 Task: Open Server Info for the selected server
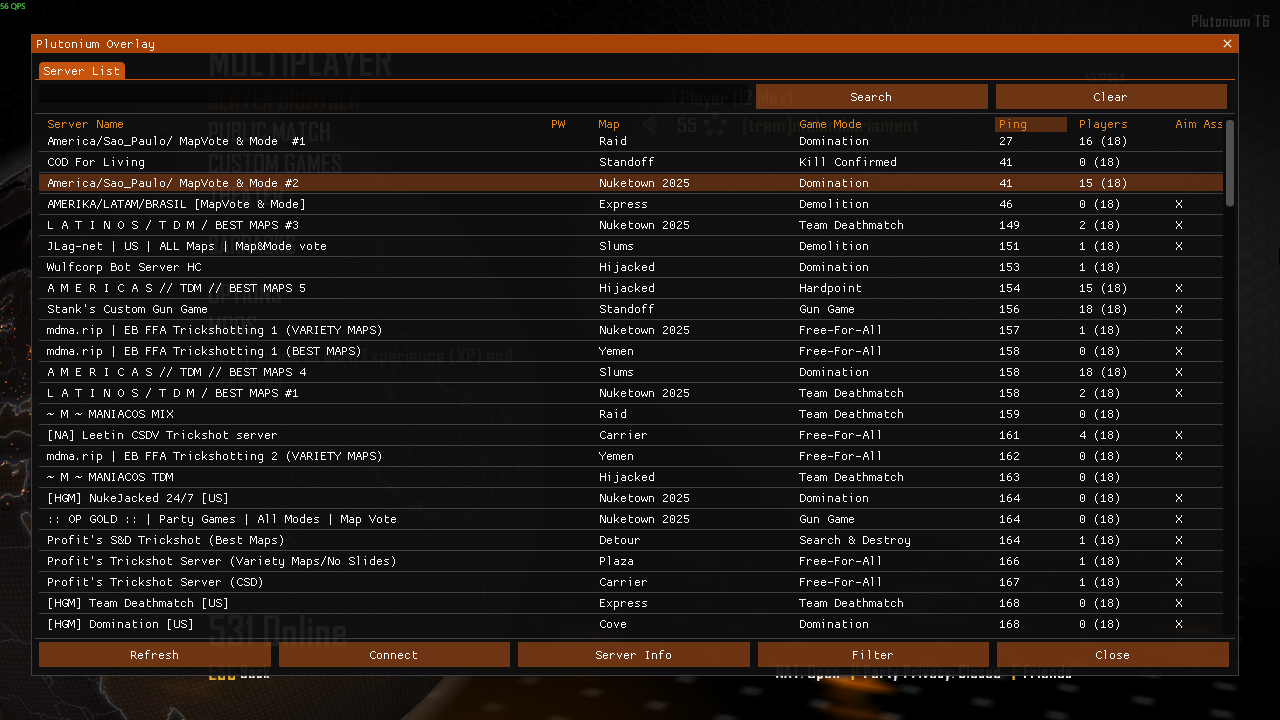pos(633,655)
